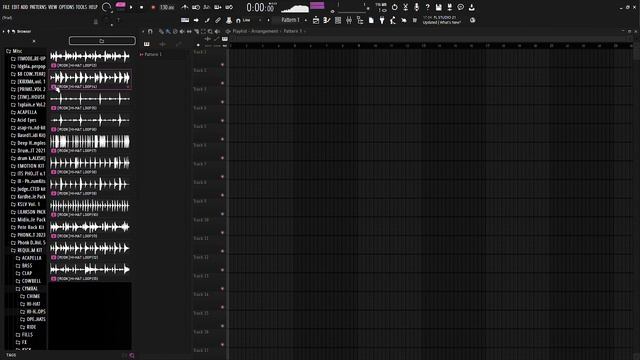Open the BASS subfolder
640x360 pixels.
click(x=24, y=266)
